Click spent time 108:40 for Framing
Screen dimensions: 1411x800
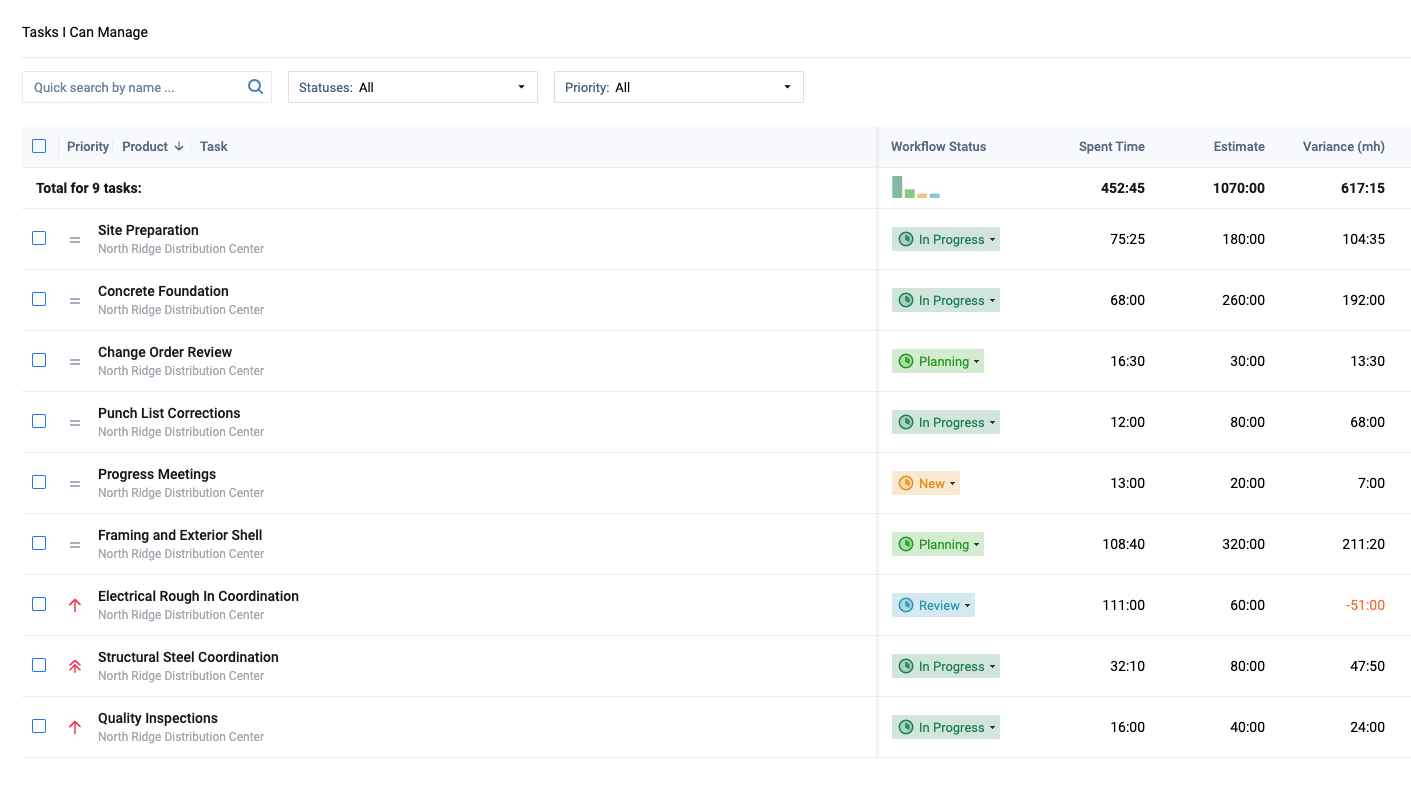tap(1123, 544)
